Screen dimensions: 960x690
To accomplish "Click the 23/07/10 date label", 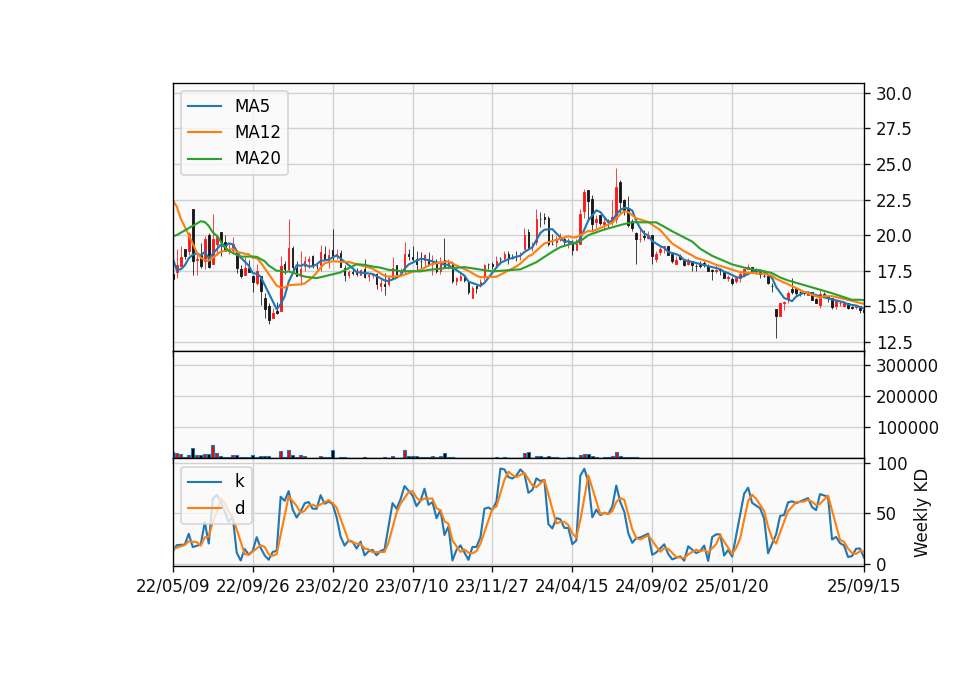I will (x=412, y=586).
